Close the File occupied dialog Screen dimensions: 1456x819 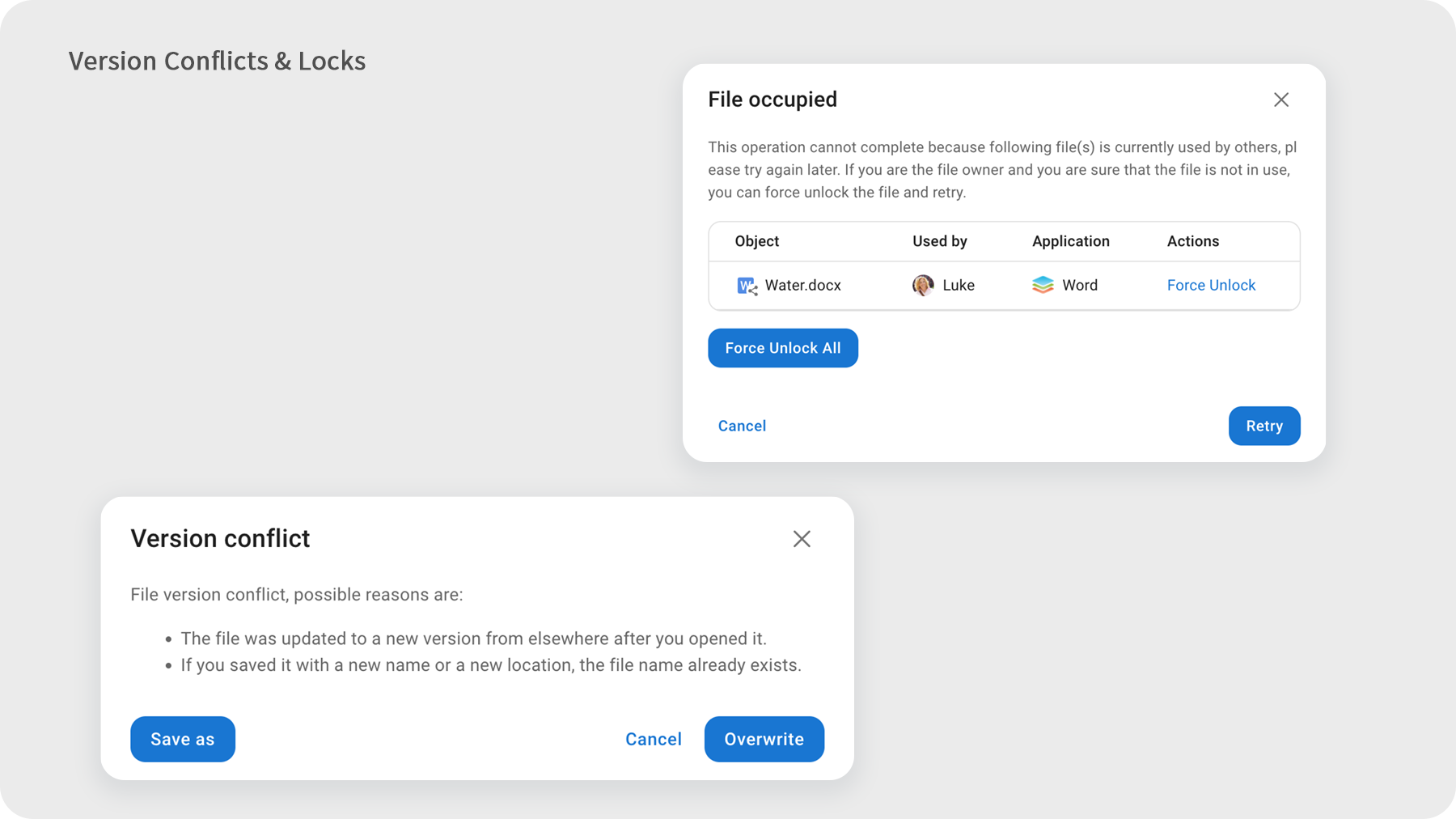pos(1281,100)
